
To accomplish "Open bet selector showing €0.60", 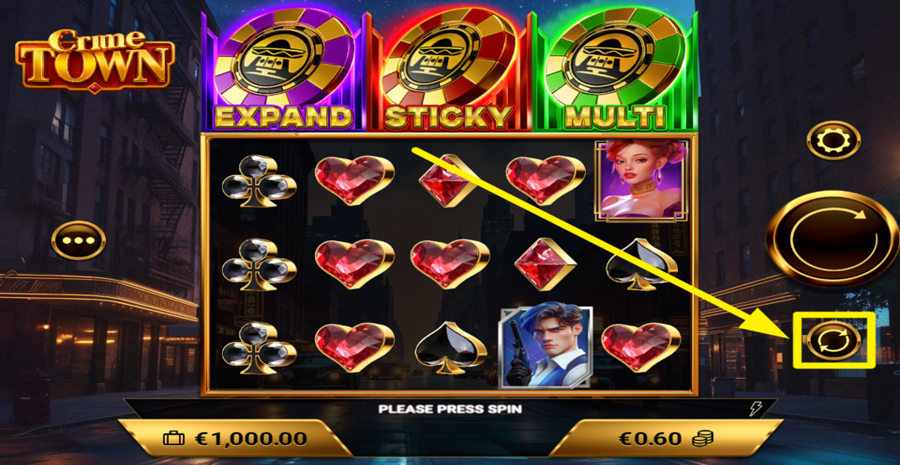I will pyautogui.click(x=653, y=439).
